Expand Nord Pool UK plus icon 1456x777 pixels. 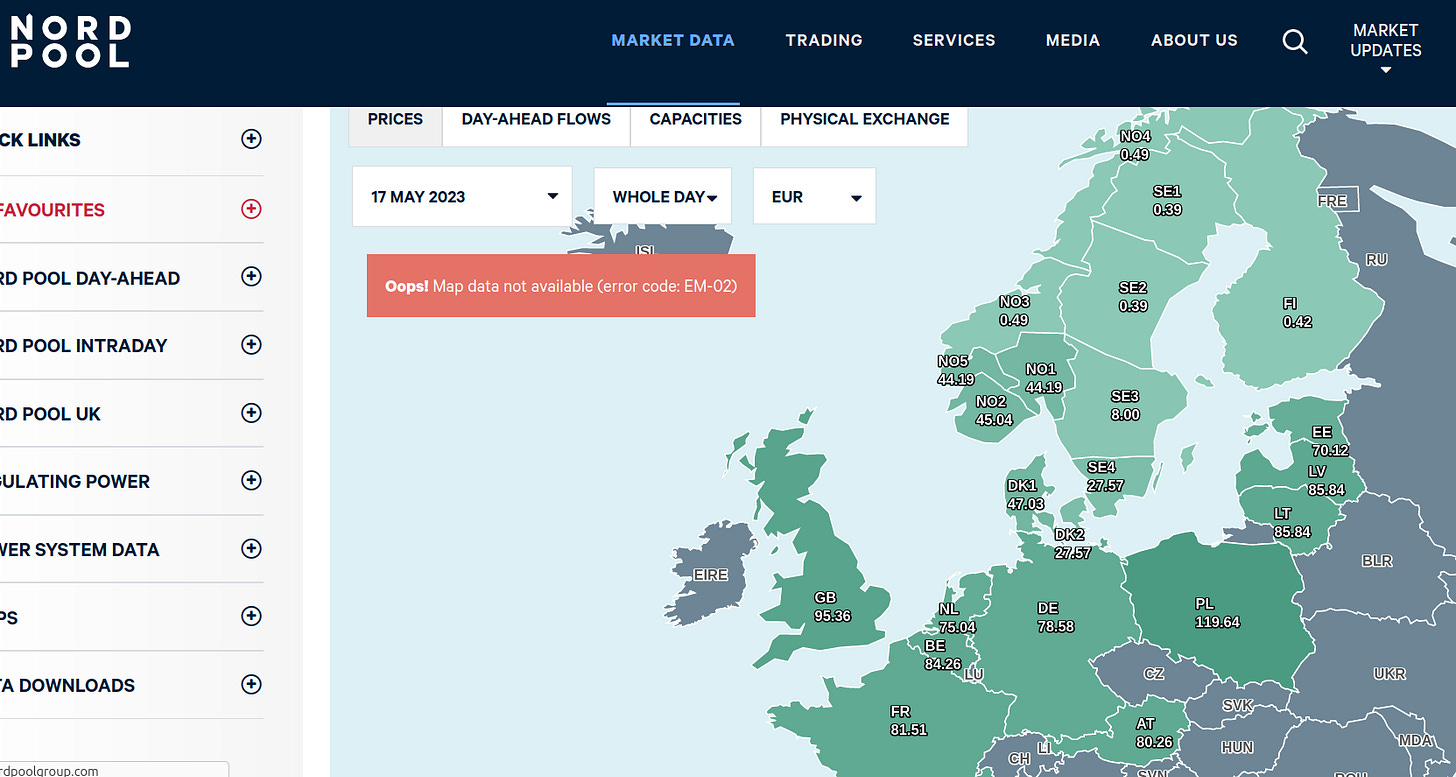[251, 413]
